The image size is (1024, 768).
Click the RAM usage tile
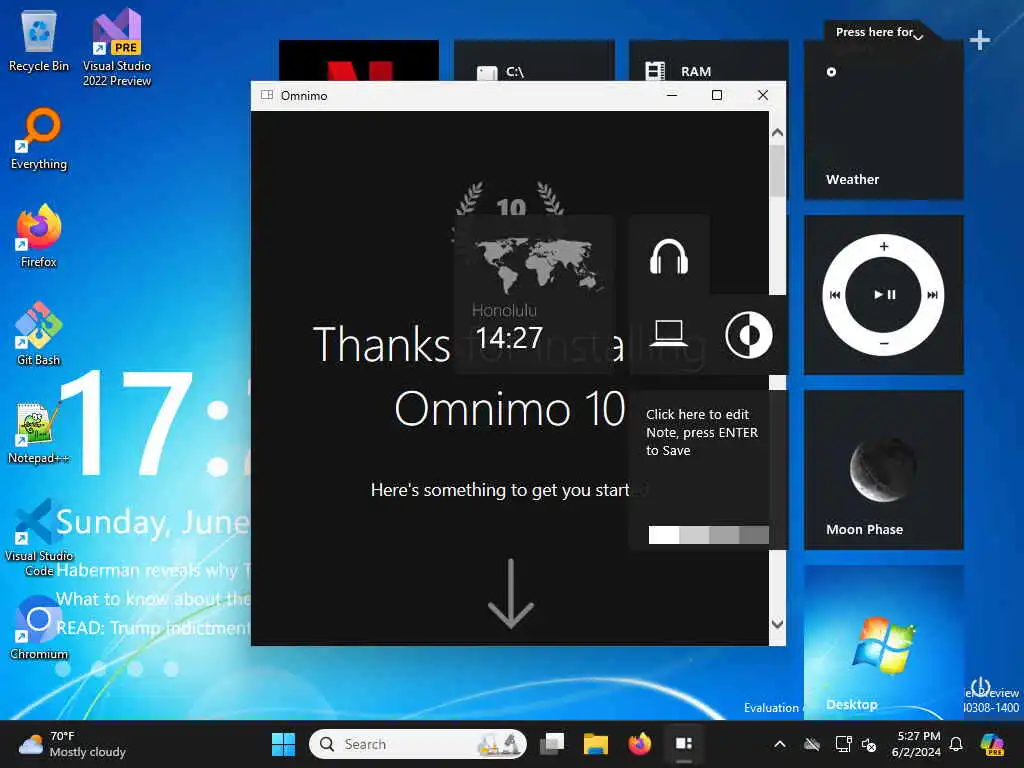pyautogui.click(x=709, y=61)
